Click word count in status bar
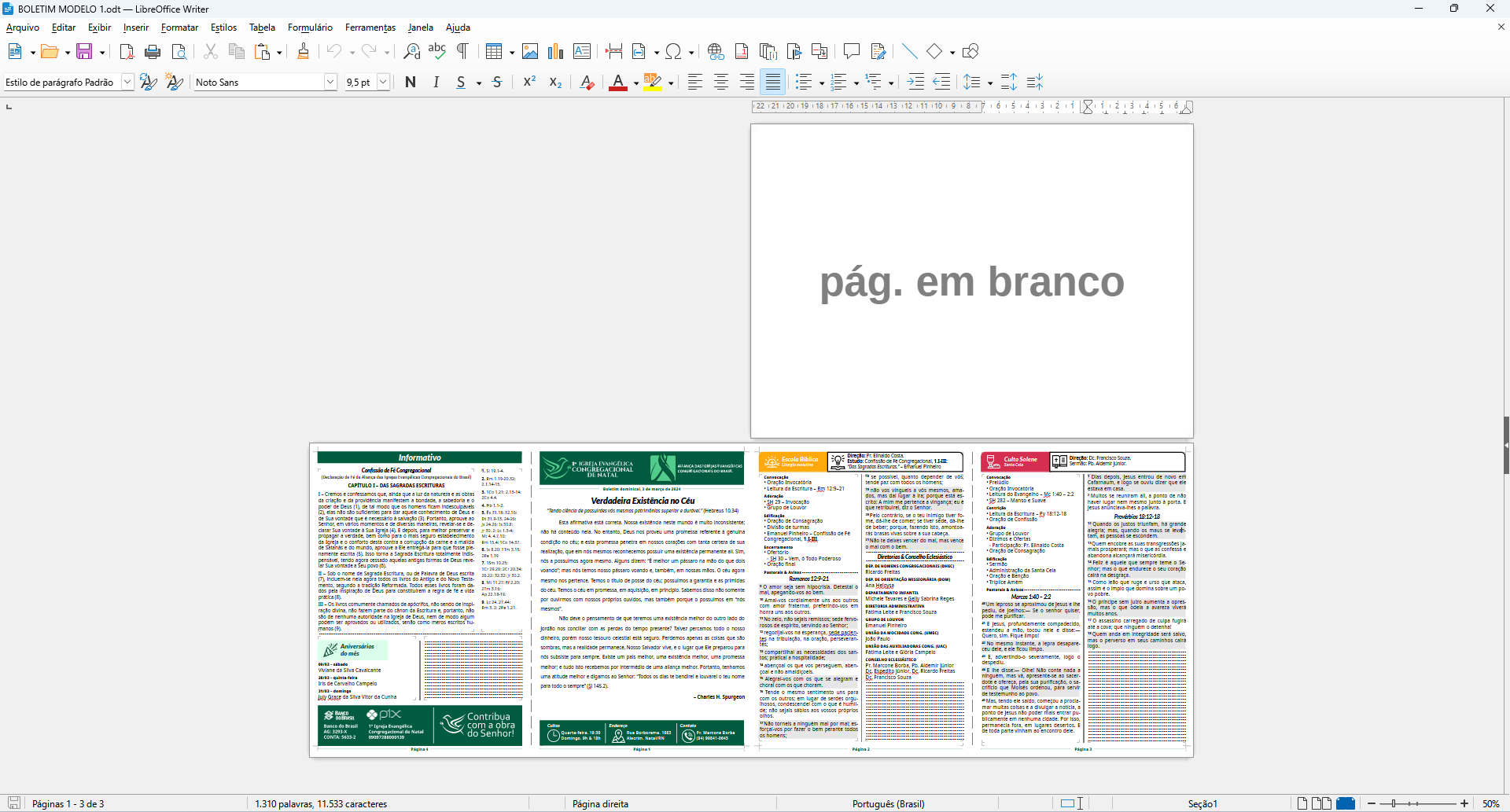This screenshot has width=1510, height=812. [x=321, y=803]
